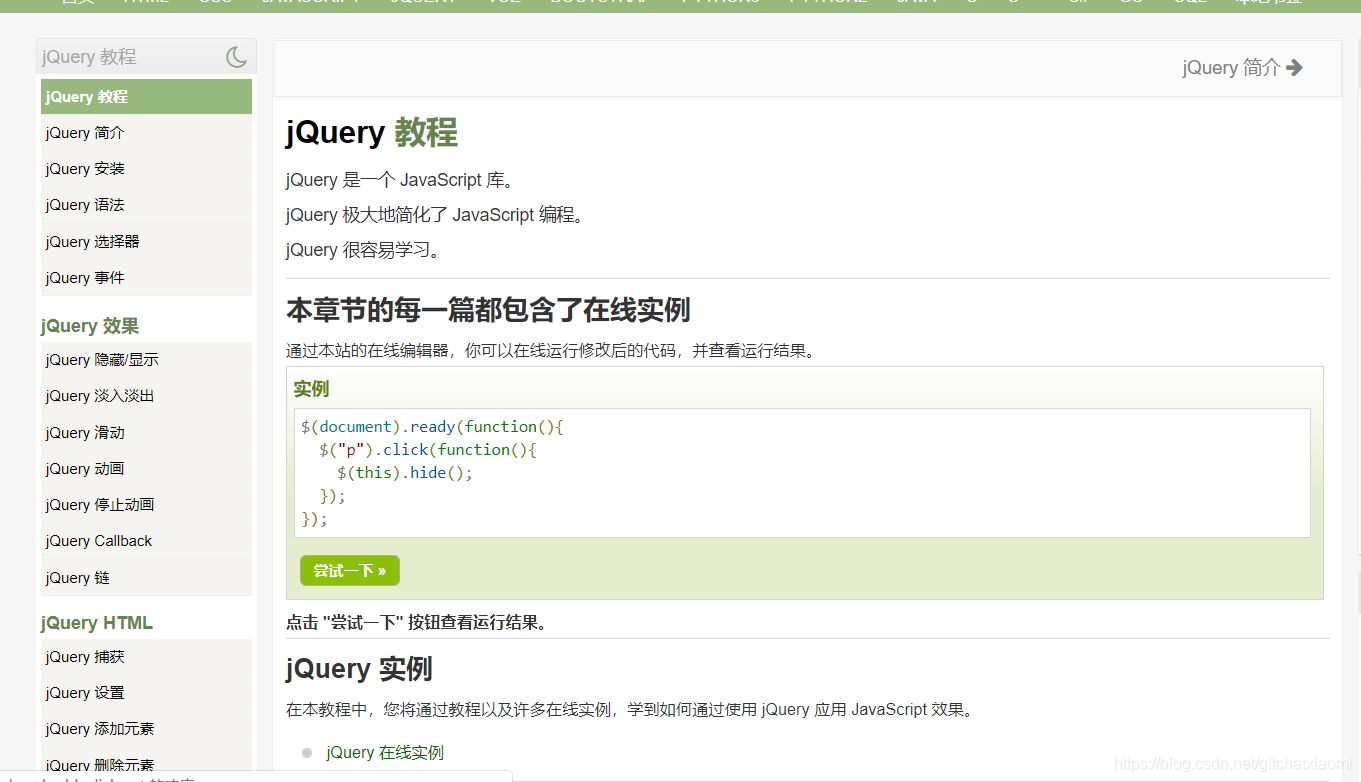Screen dimensions: 1361x782
Task: Open jQuery 滑动 in the sidebar
Action: point(146,433)
